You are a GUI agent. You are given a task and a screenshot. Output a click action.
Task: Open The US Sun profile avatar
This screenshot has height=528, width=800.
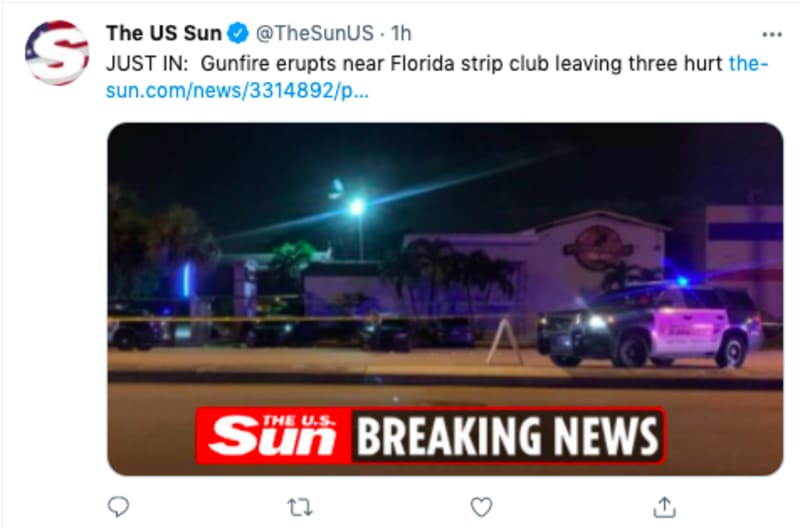coord(57,53)
